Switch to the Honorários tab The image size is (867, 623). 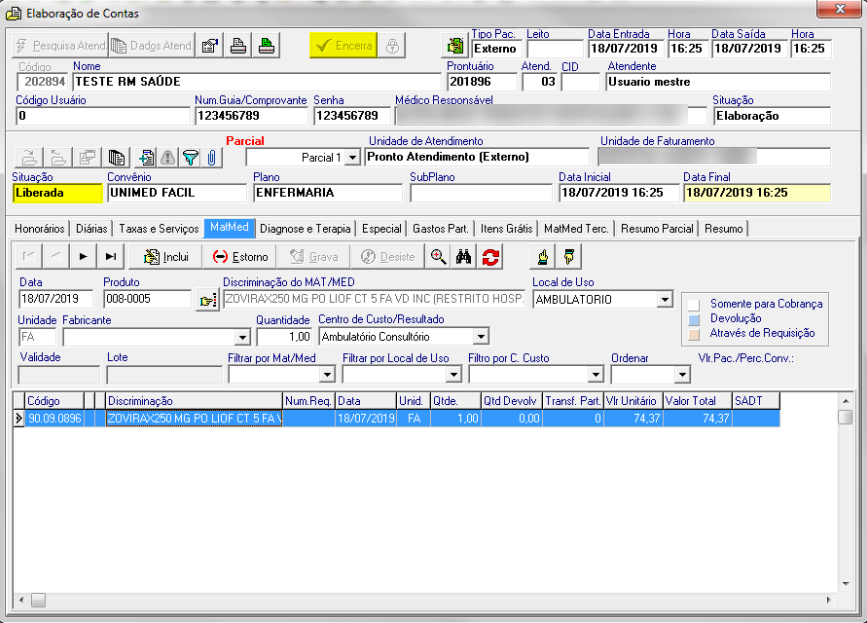tap(39, 229)
